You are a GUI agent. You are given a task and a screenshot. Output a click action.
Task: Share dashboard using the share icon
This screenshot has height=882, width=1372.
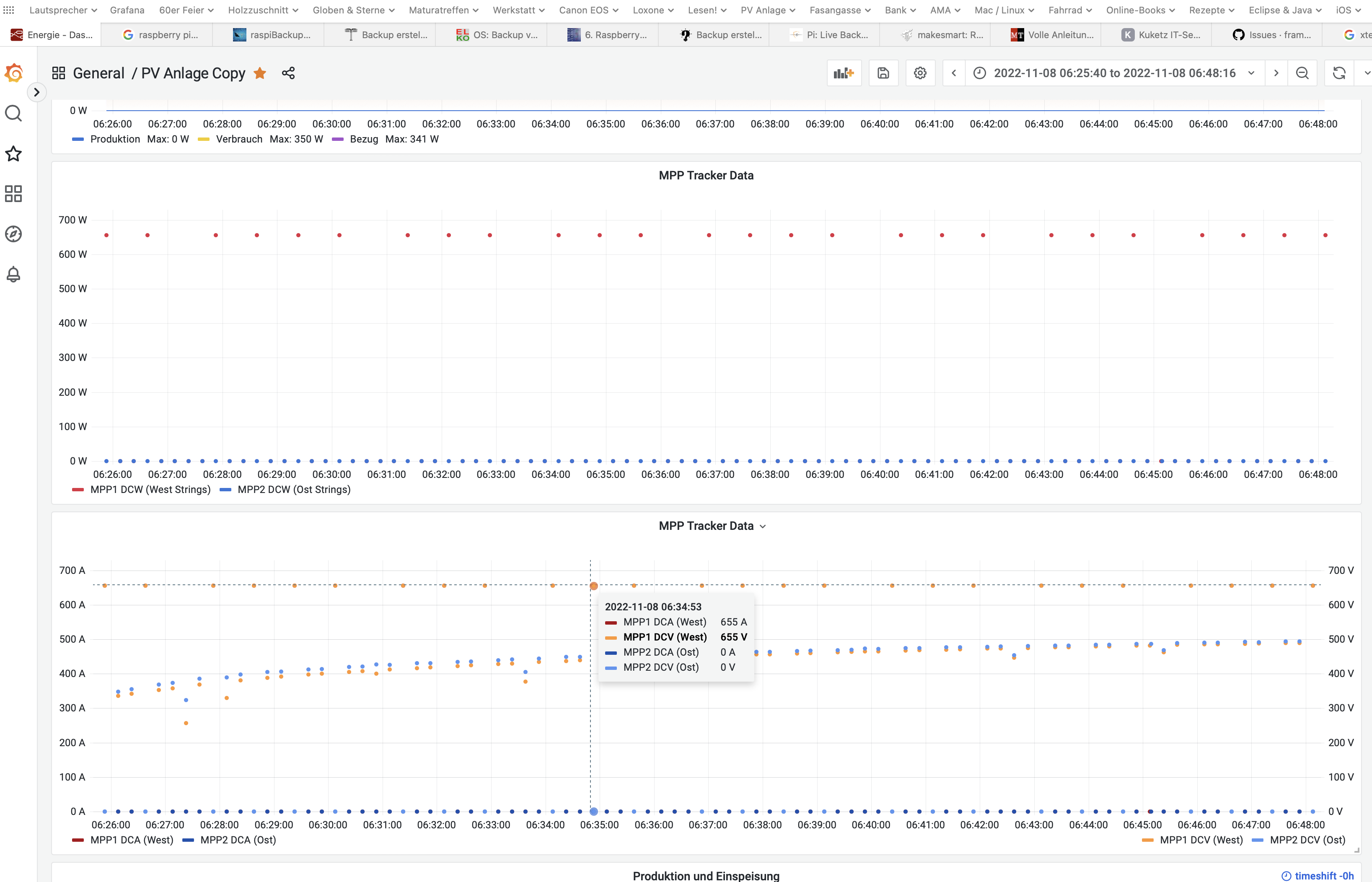pos(288,73)
